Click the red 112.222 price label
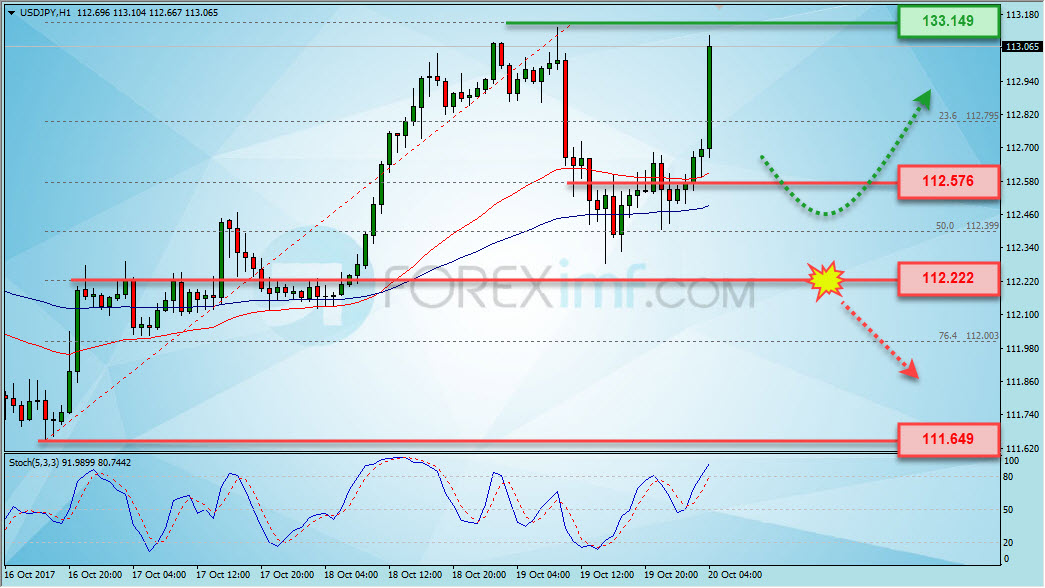 (x=948, y=279)
